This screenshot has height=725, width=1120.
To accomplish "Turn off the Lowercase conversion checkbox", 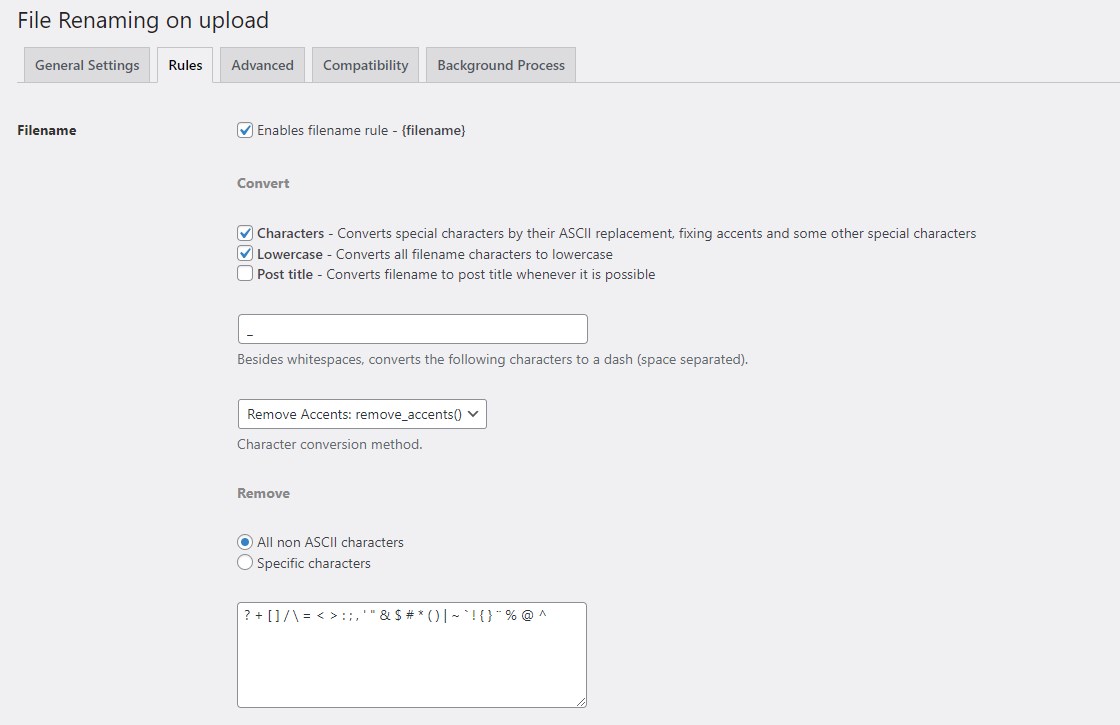I will (x=244, y=253).
